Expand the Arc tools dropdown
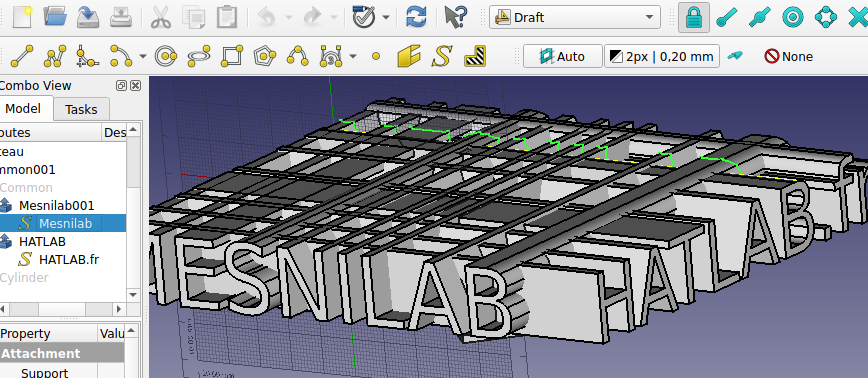The height and width of the screenshot is (378, 868). click(143, 56)
